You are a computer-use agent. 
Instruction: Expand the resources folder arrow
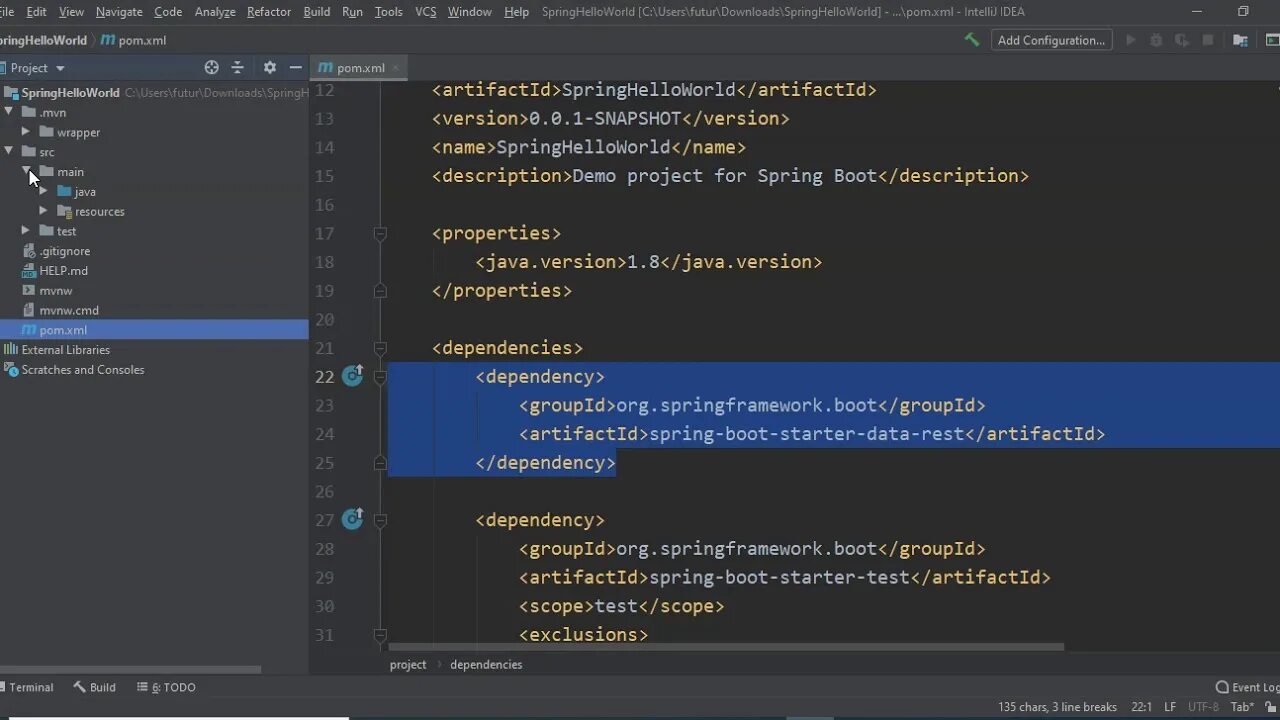point(43,211)
